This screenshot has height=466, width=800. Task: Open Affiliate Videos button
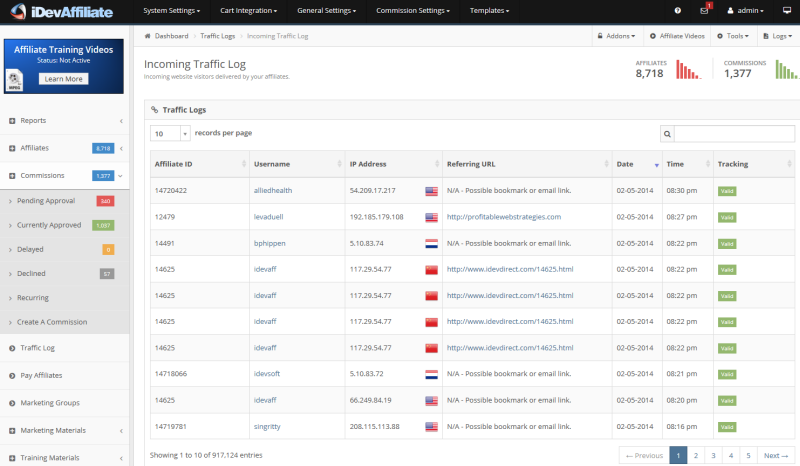tap(677, 36)
